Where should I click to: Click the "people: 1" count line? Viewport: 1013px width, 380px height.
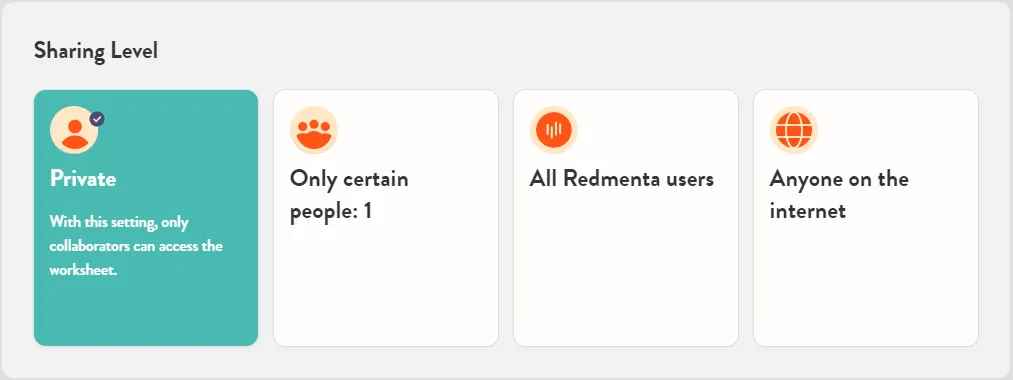point(331,211)
